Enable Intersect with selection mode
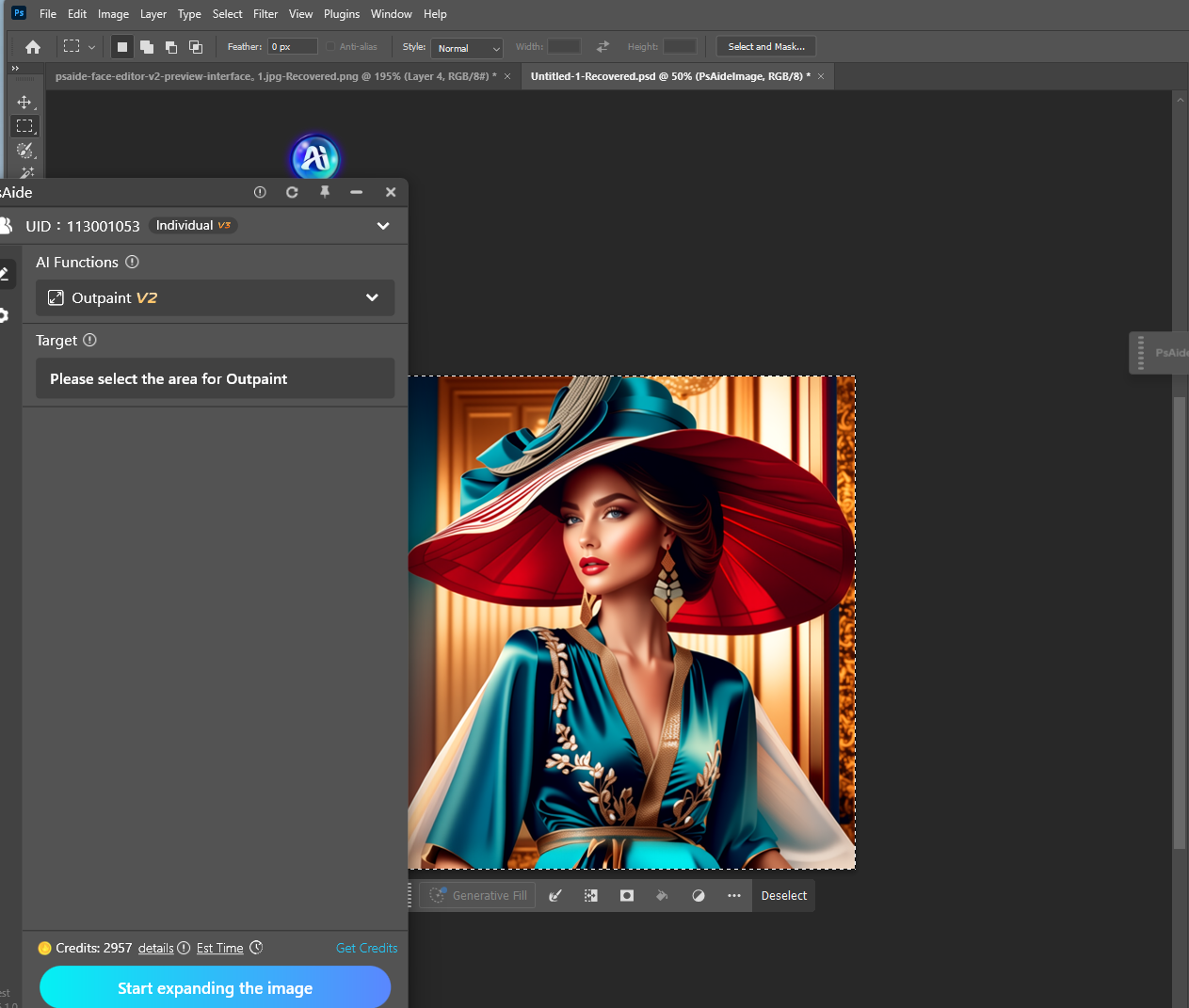The width and height of the screenshot is (1189, 1008). click(x=196, y=47)
